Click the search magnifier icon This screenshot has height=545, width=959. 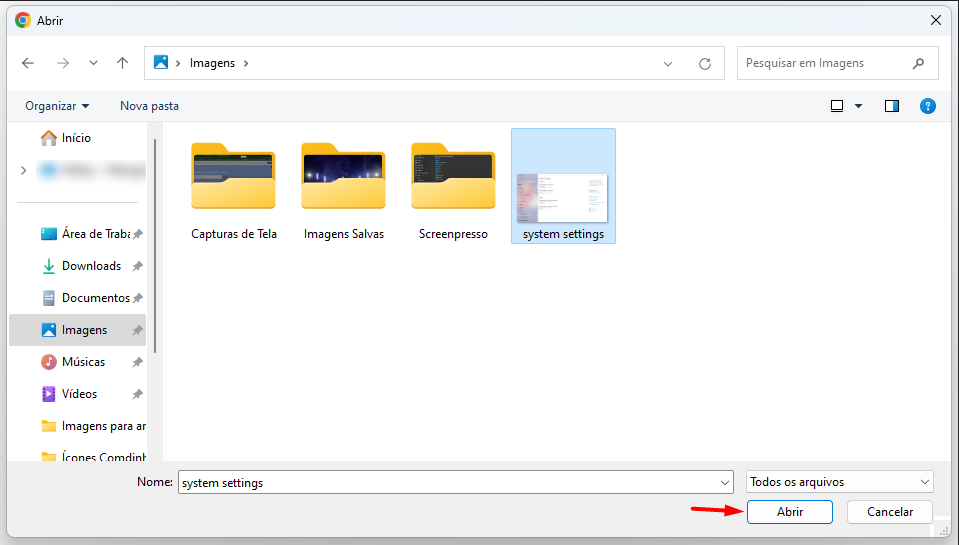pos(918,63)
